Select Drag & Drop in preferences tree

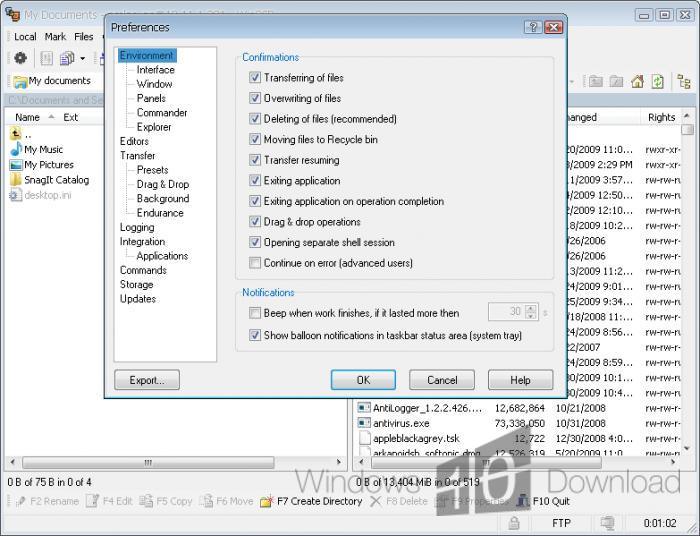(x=163, y=184)
